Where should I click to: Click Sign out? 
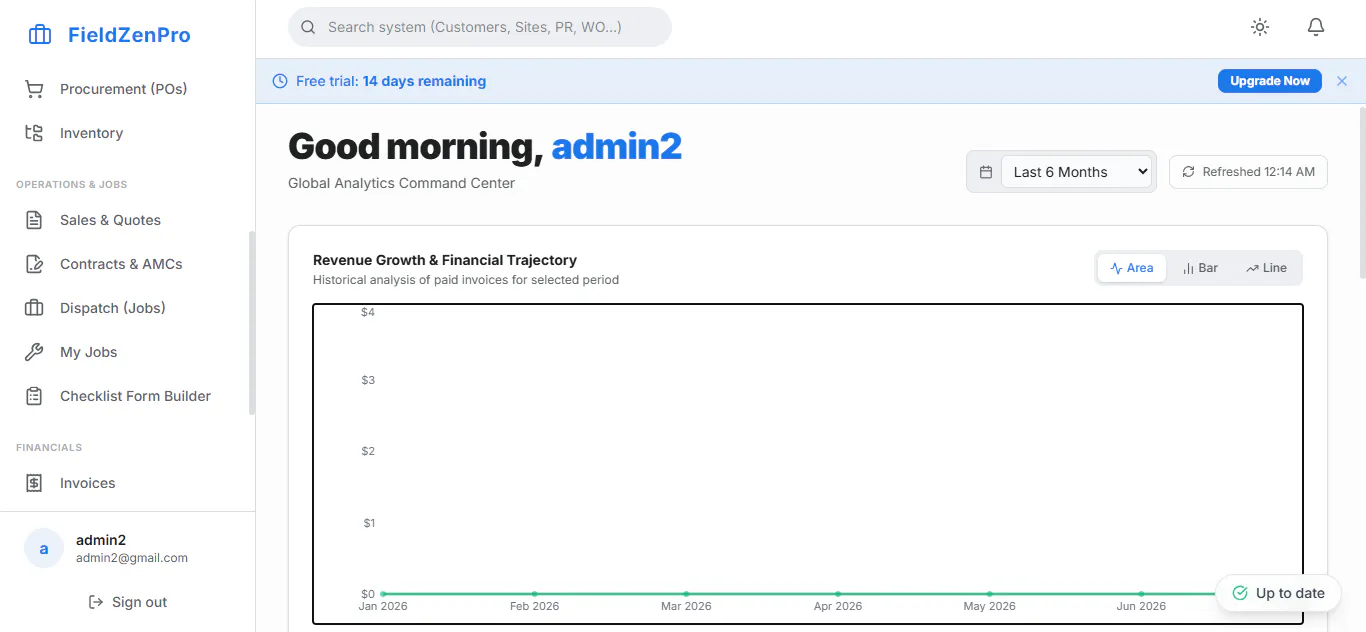127,602
